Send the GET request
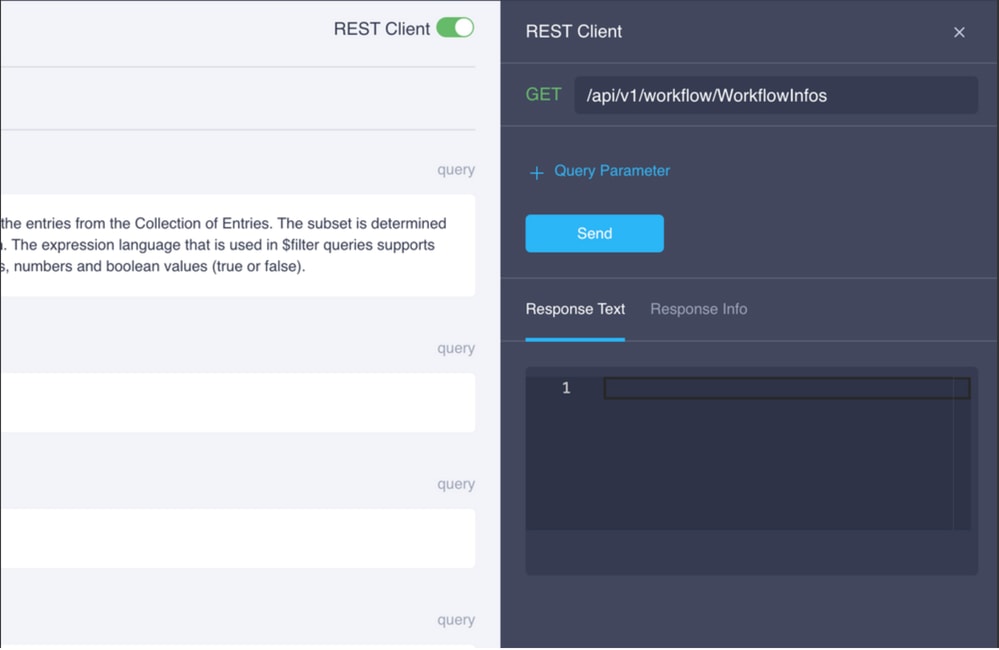999x650 pixels. (594, 233)
